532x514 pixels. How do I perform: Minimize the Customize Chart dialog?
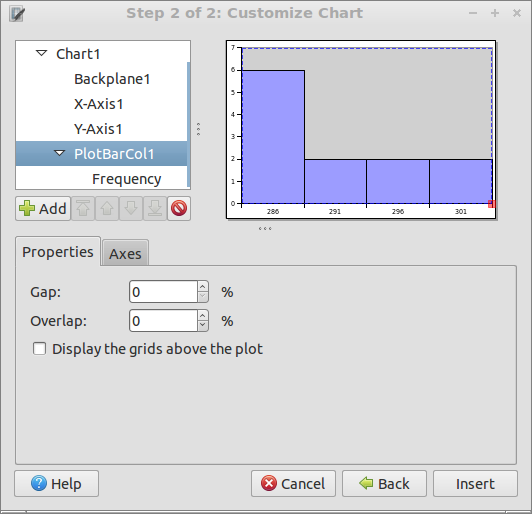coord(473,13)
